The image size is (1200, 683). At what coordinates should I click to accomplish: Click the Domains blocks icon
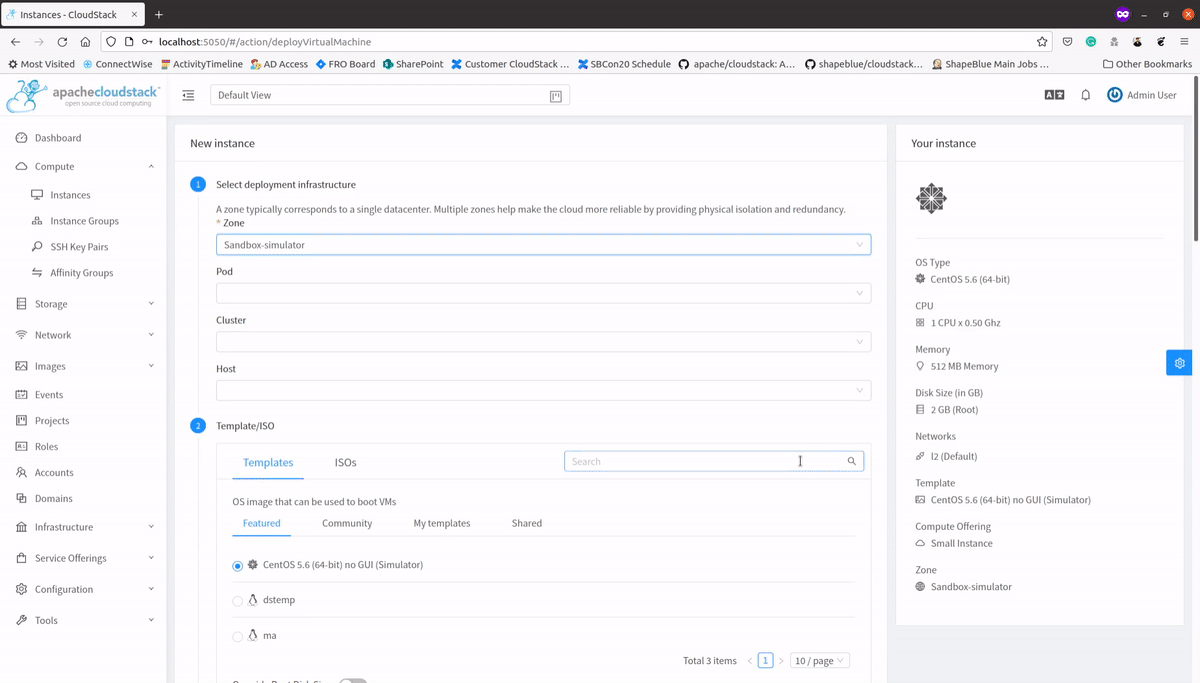click(22, 499)
